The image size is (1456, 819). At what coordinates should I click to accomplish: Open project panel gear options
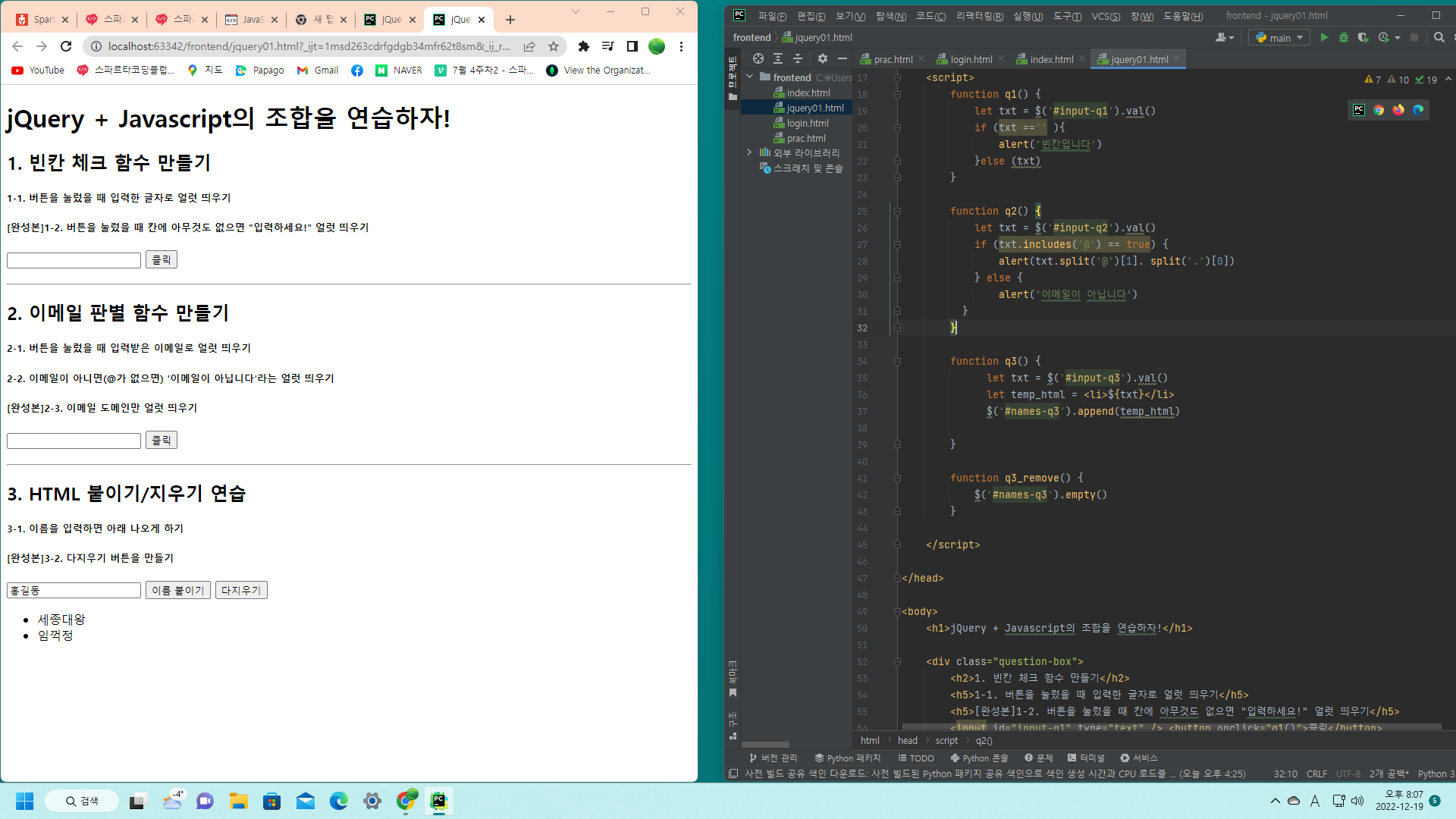[823, 58]
